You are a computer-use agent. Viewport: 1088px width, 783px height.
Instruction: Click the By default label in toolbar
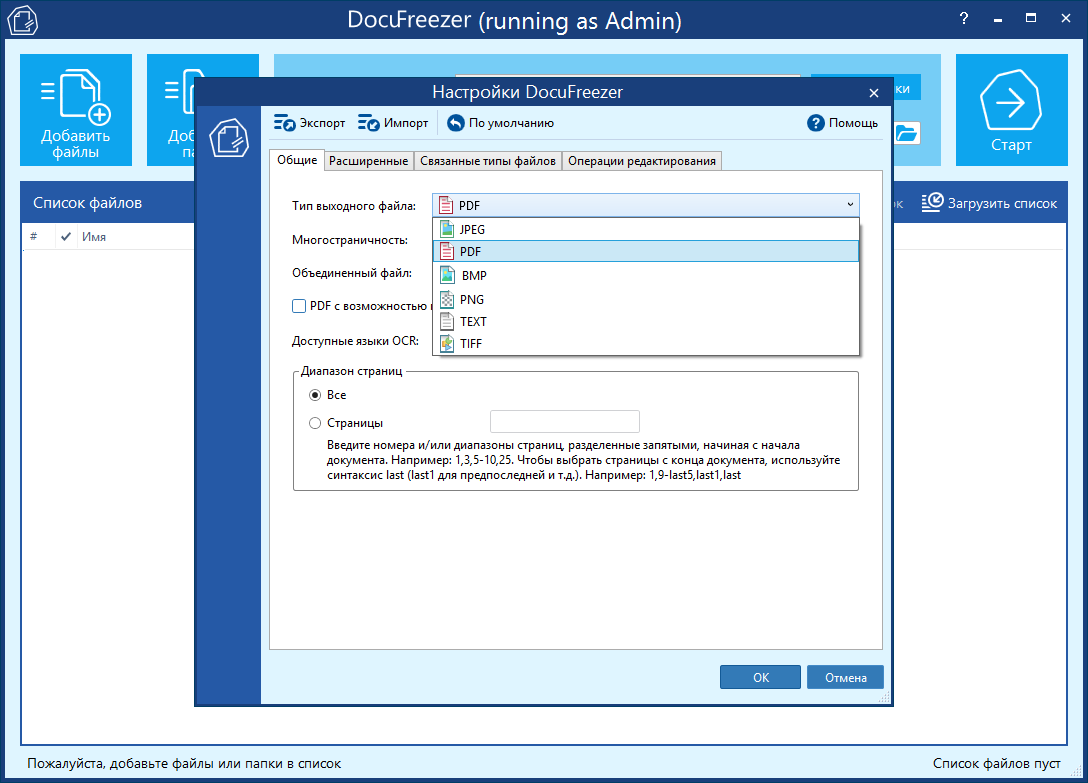tap(511, 123)
